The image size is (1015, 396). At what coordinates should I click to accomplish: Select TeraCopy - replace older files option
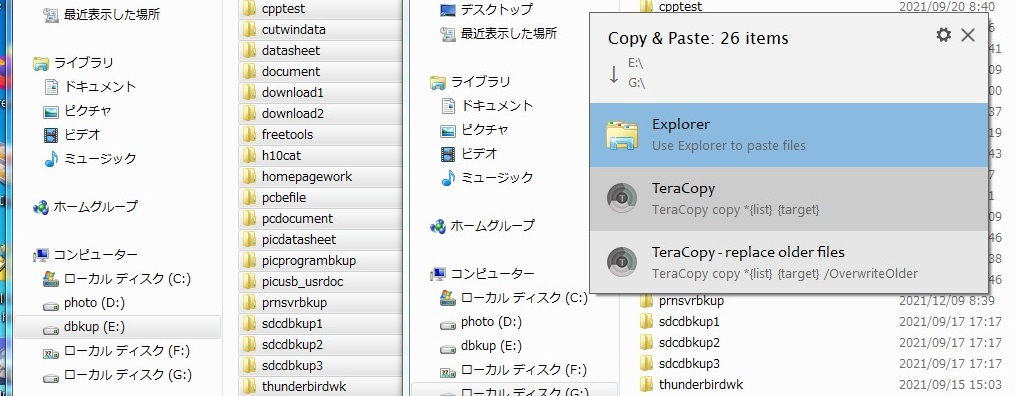[x=789, y=262]
